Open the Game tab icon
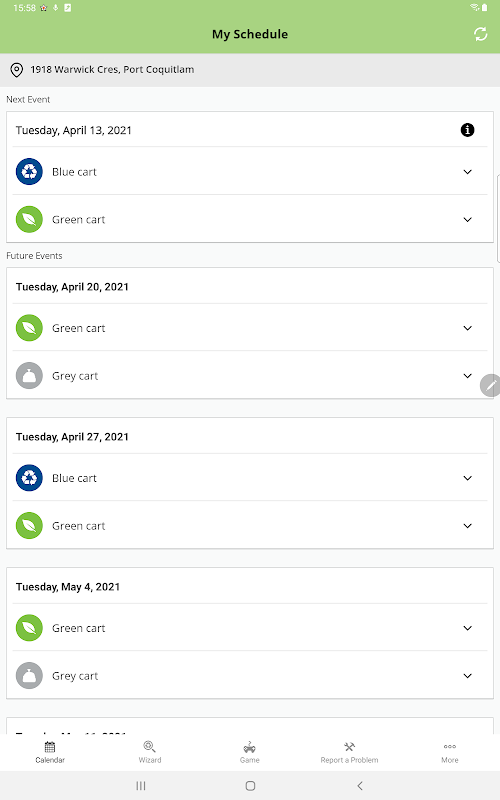Viewport: 500px width, 800px height. click(249, 747)
